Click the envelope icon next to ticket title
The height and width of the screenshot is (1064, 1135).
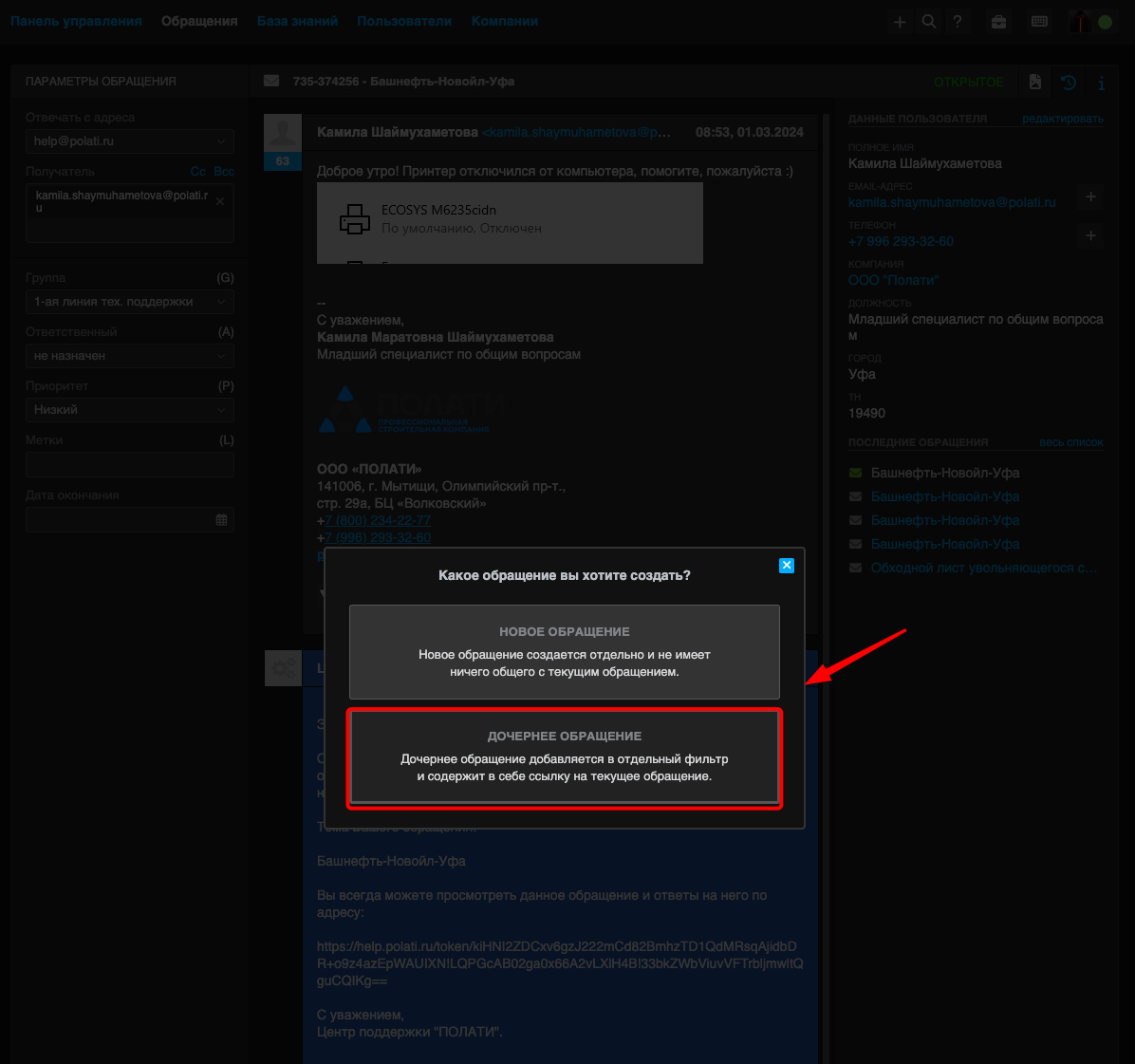coord(271,81)
